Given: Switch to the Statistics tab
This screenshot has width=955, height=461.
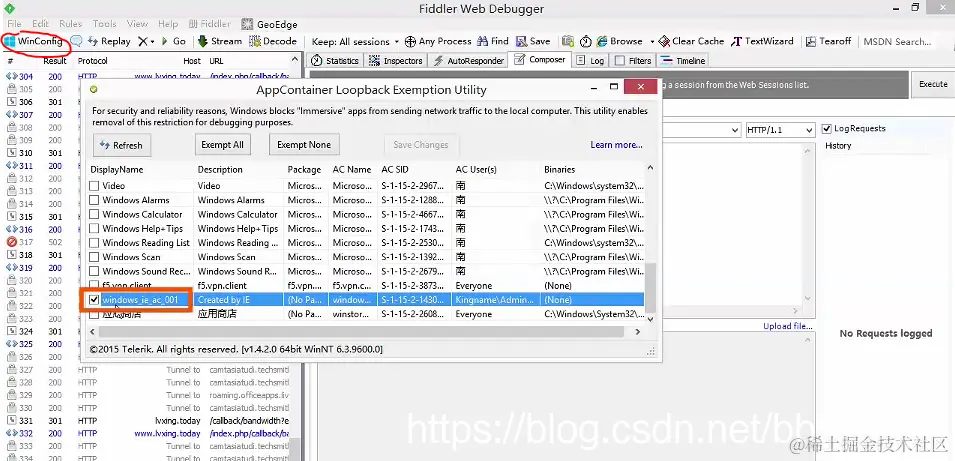Looking at the screenshot, I should click(335, 60).
